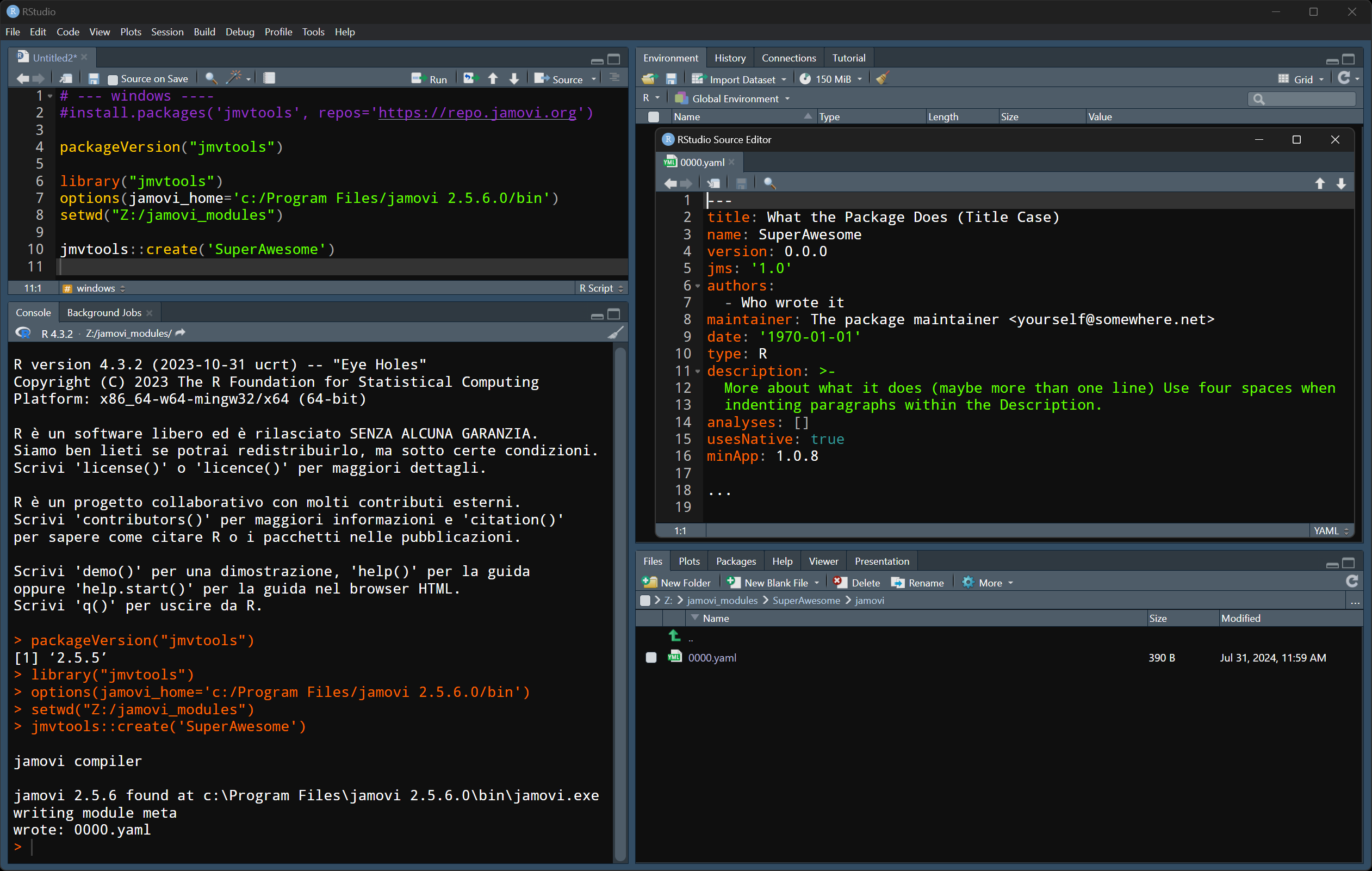Open the windows section navigator dropdown
This screenshot has width=1372, height=871.
coord(95,288)
